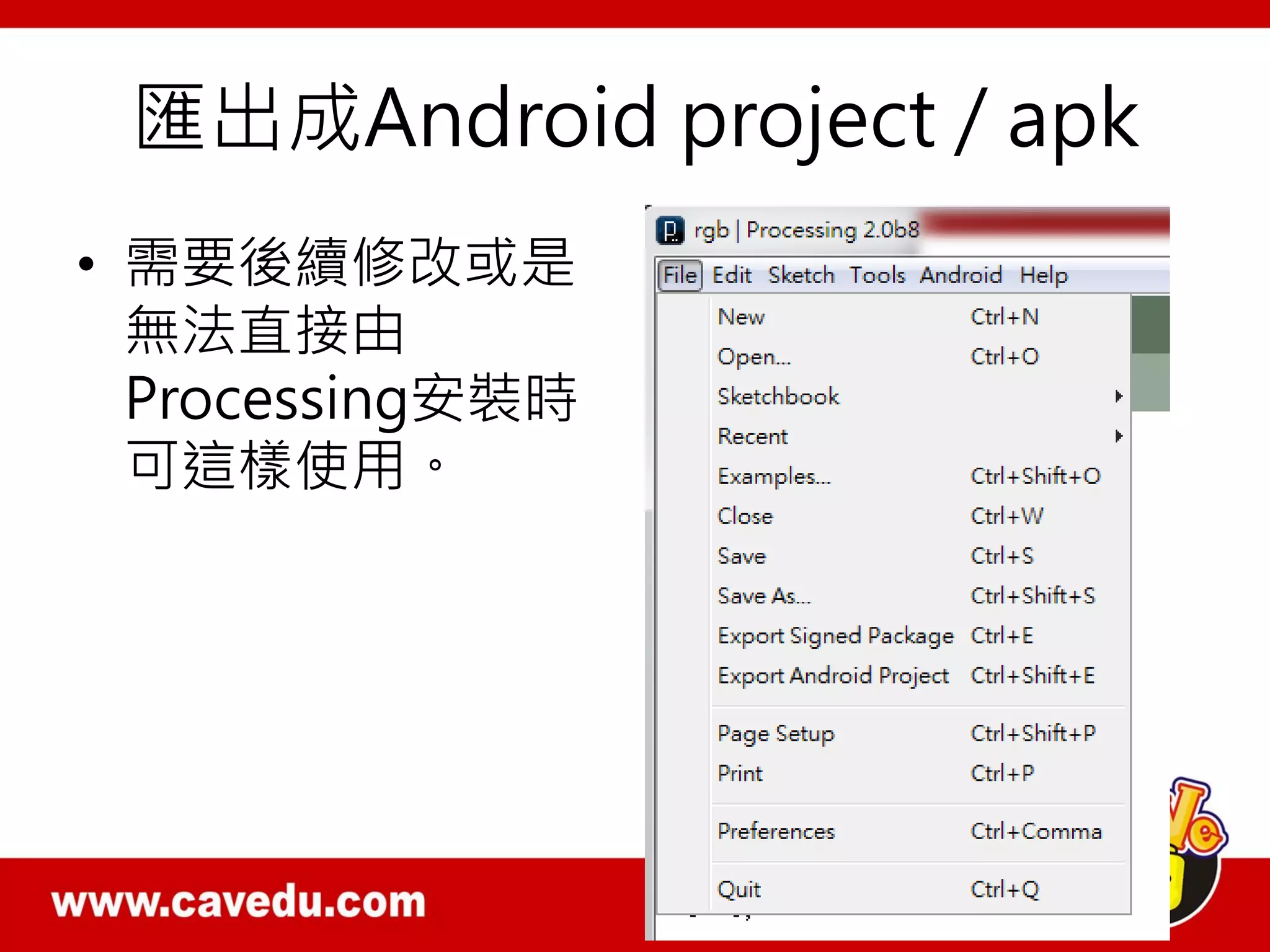Screen dimensions: 1270x952
Task: Click the www.cavedu.com link
Action: [239, 902]
